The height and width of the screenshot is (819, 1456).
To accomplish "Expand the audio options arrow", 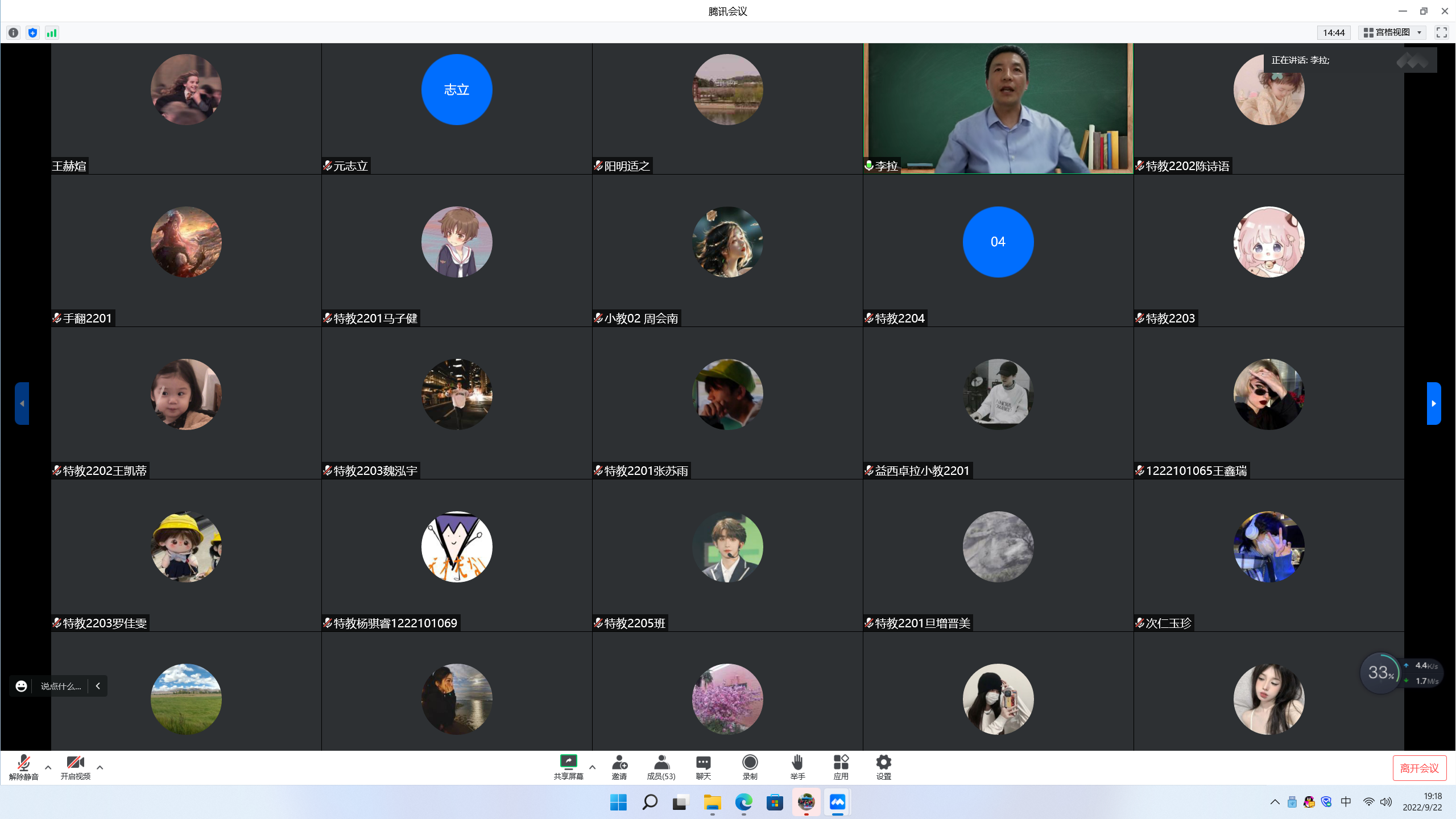I will (48, 767).
